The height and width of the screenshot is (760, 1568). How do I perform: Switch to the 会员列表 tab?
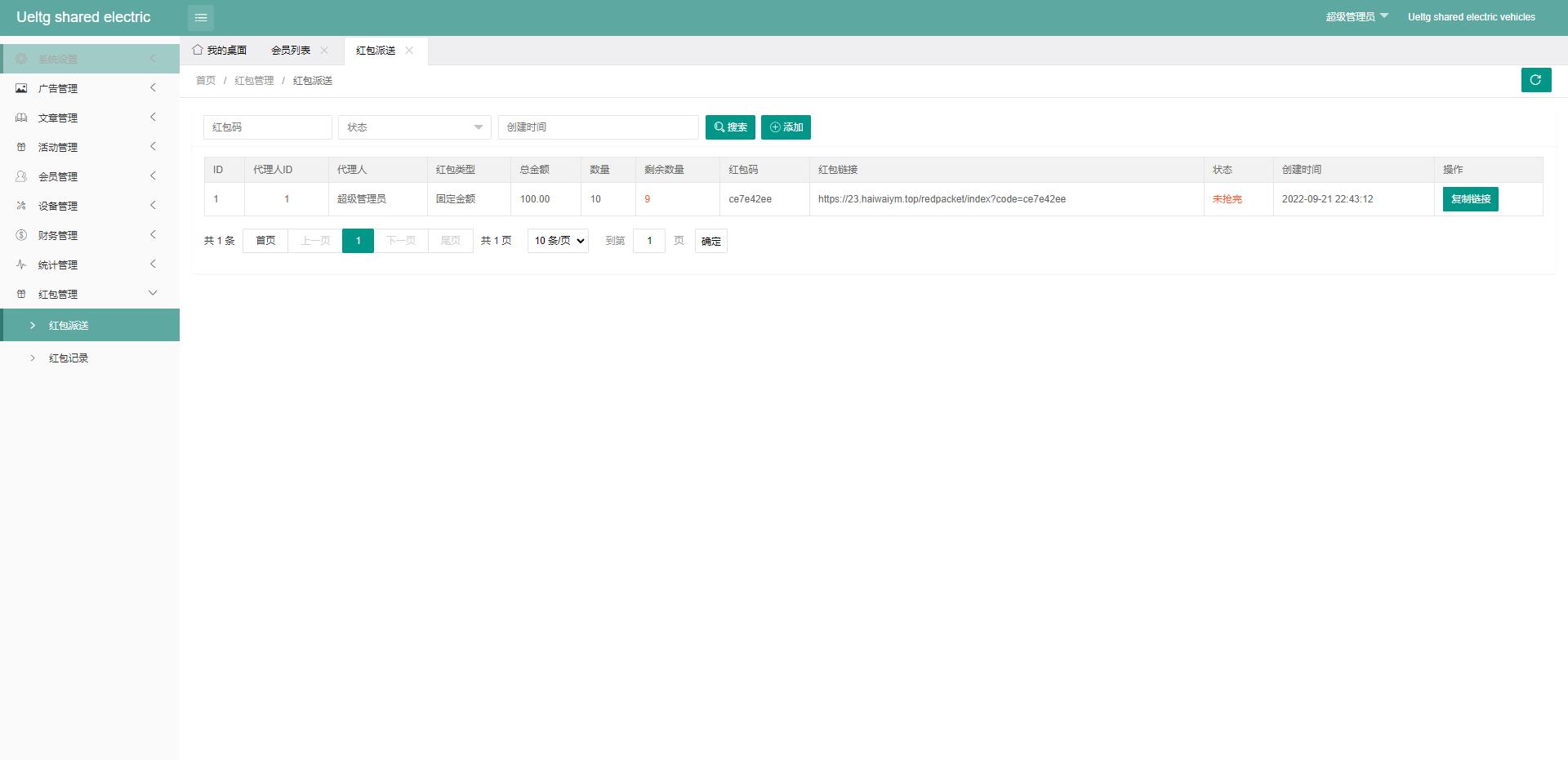click(x=292, y=50)
